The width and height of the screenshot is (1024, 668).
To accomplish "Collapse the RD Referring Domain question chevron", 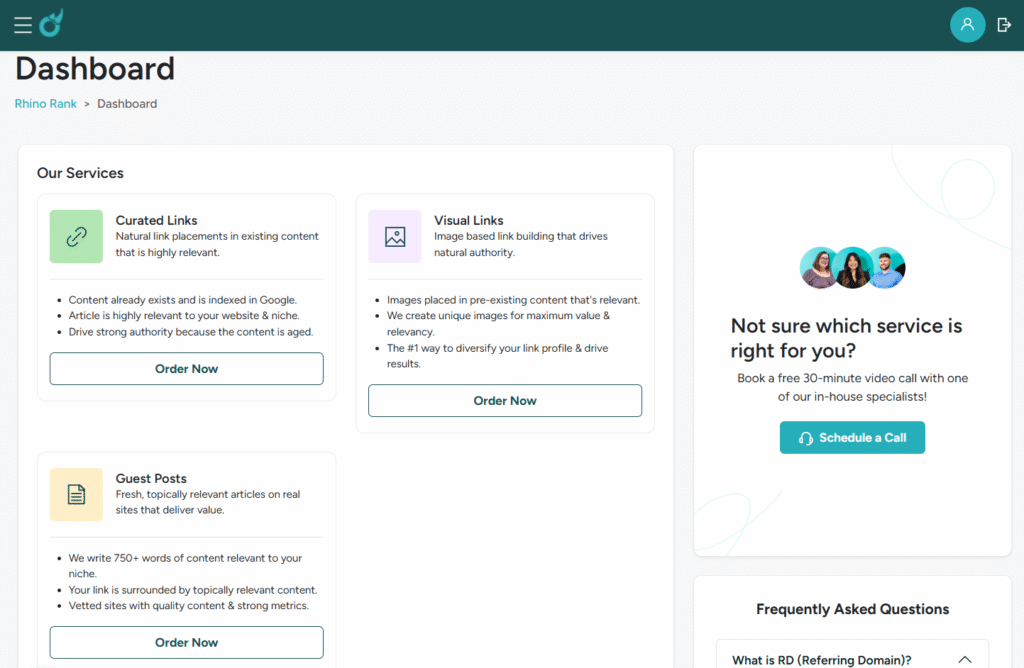I will point(965,660).
